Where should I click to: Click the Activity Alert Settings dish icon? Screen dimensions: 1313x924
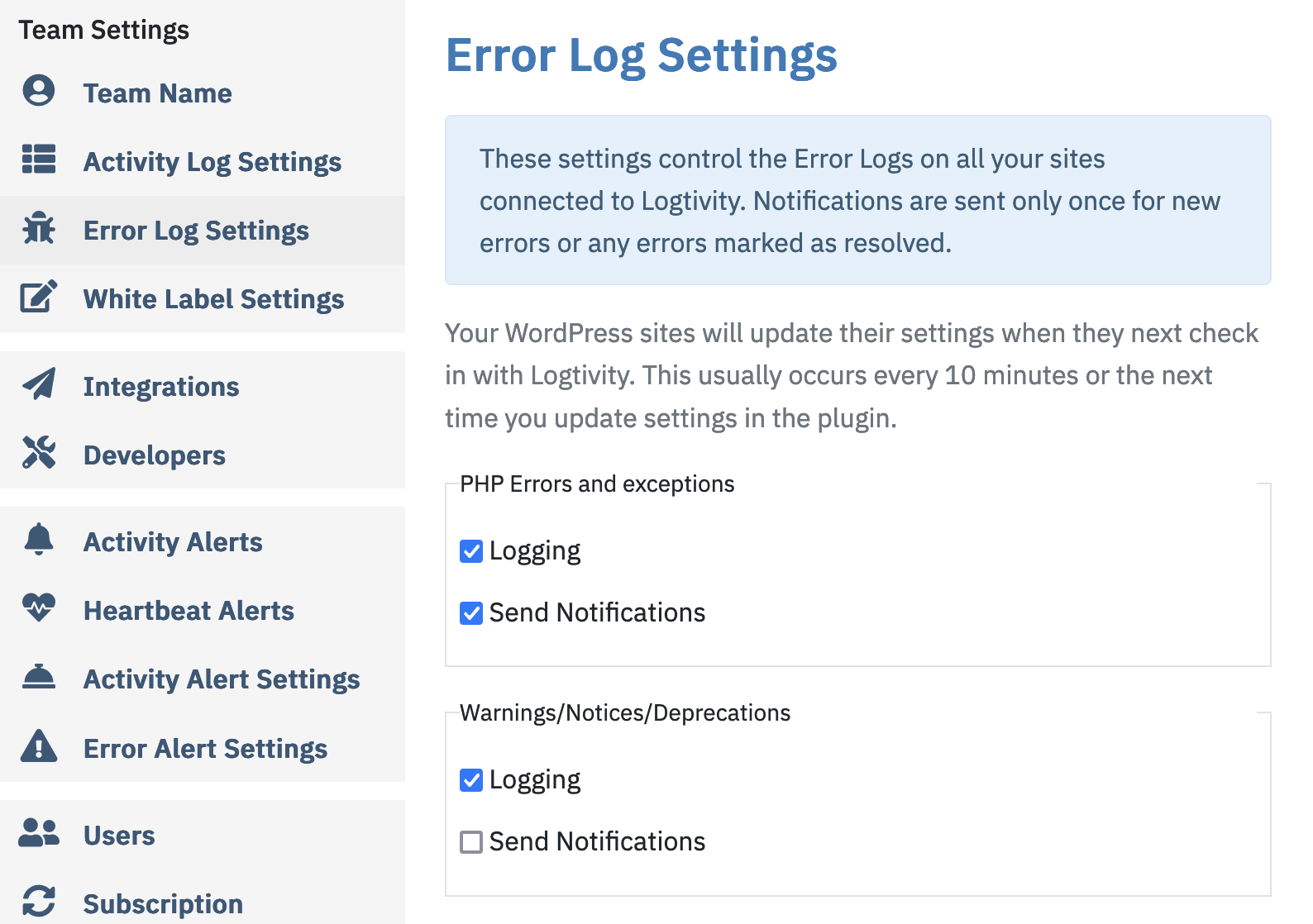pyautogui.click(x=38, y=679)
